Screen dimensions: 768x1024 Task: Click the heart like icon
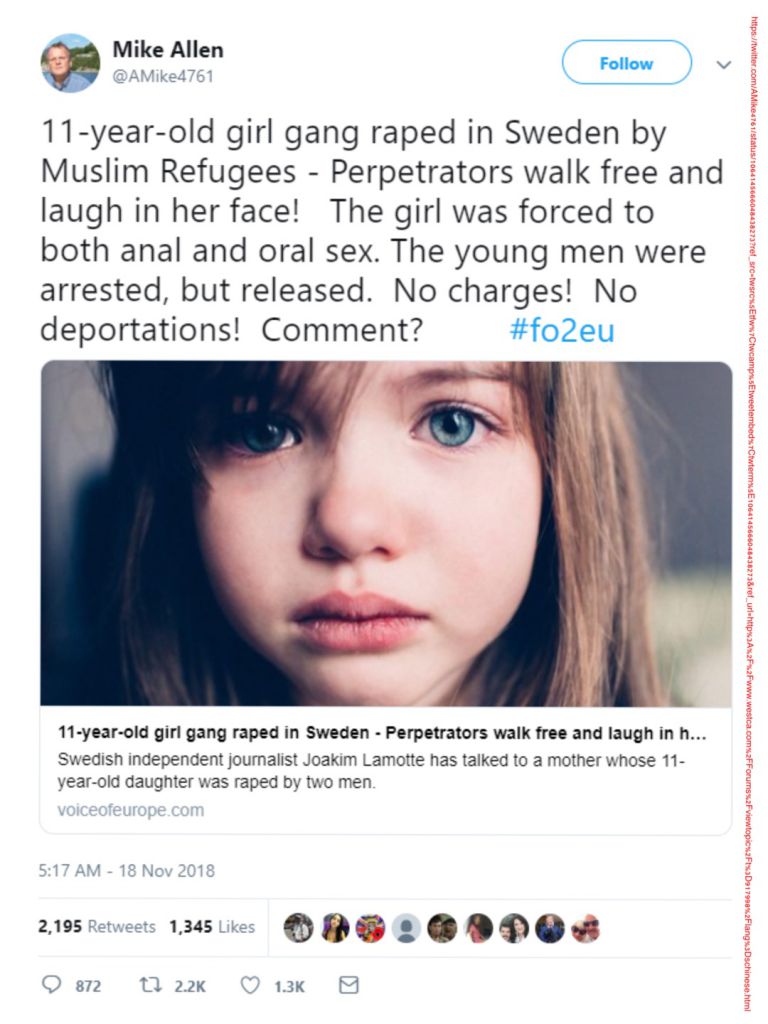click(250, 985)
